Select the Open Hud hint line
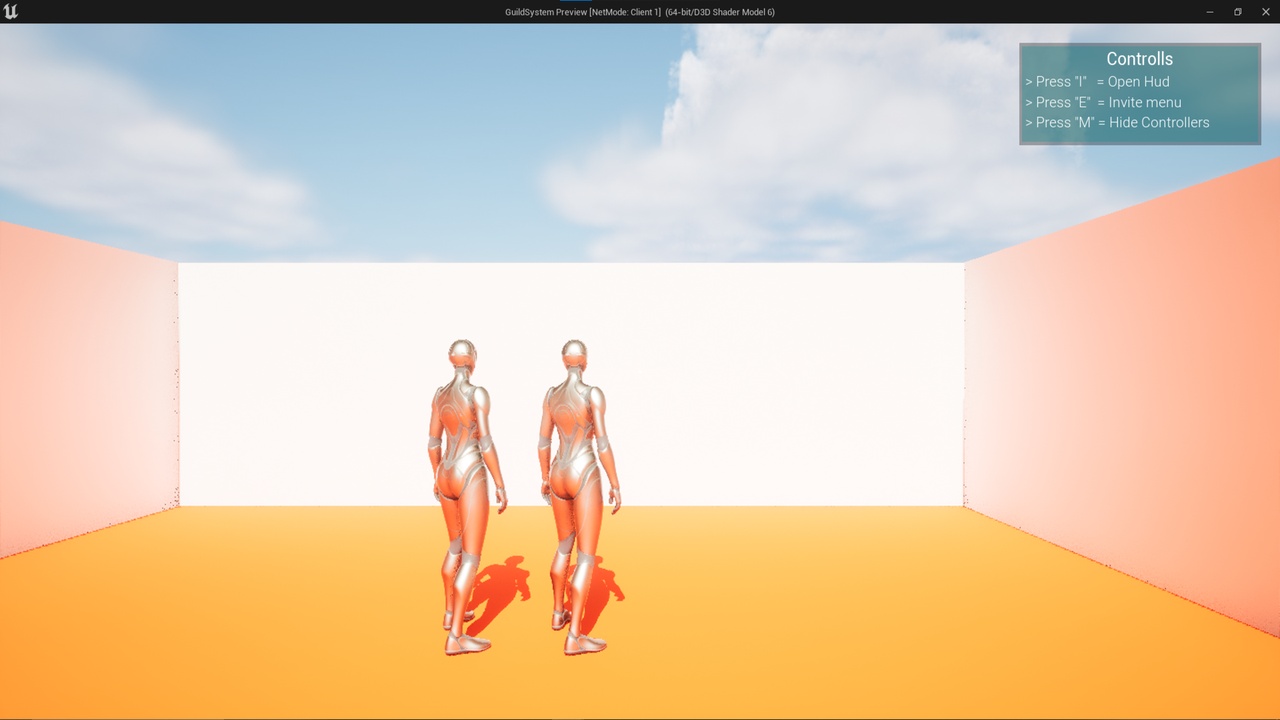 pos(1097,82)
